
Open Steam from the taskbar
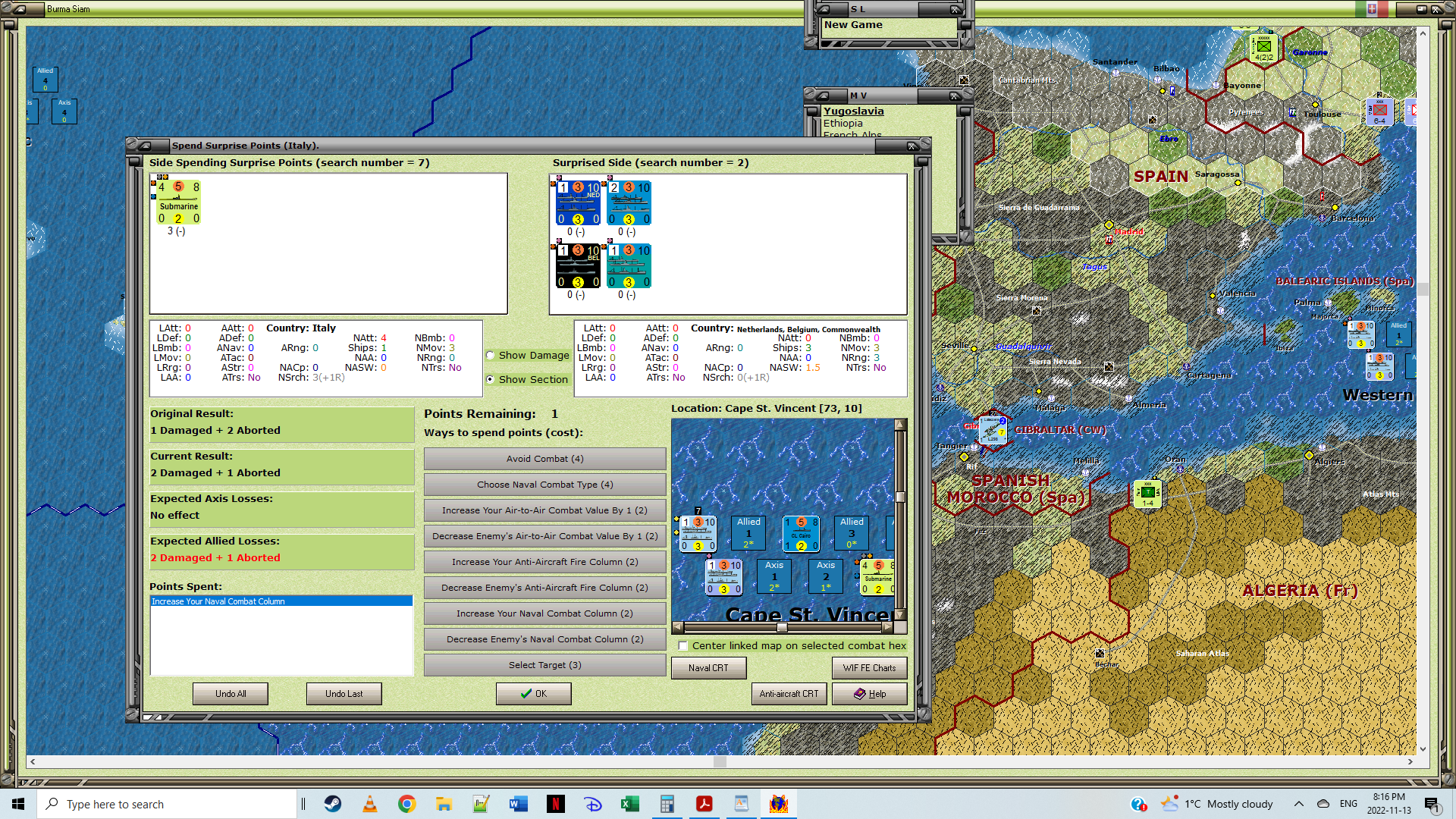click(x=333, y=804)
